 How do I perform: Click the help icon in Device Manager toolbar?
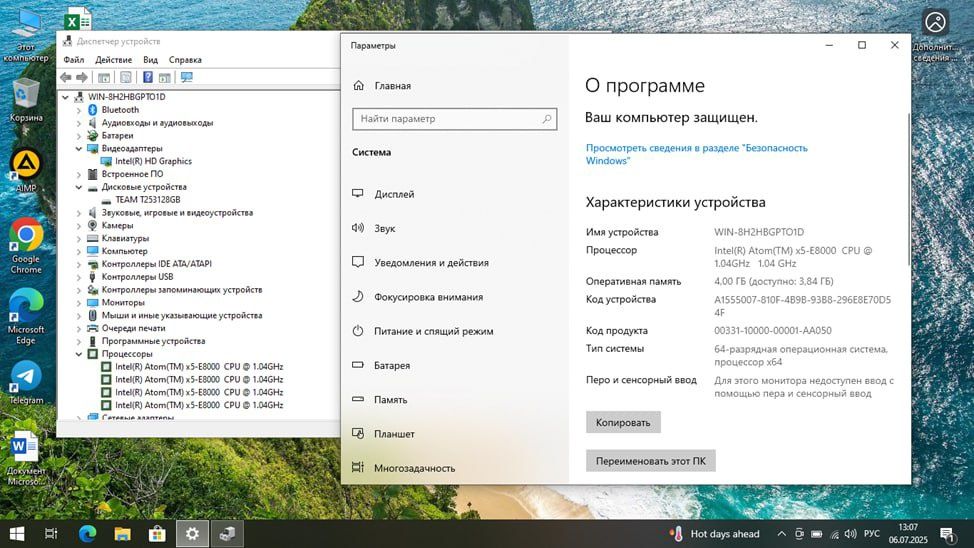pos(148,77)
